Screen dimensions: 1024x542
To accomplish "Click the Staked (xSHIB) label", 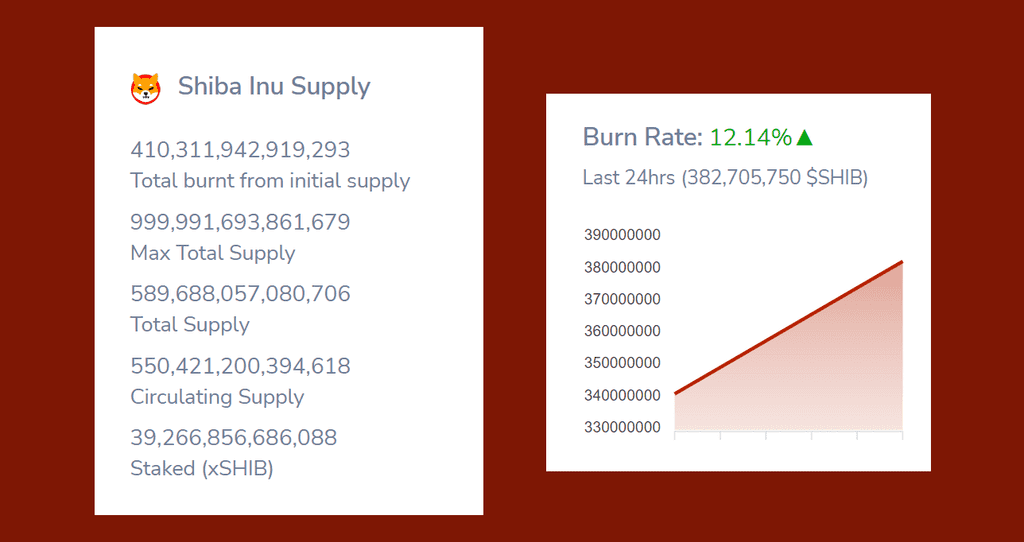I will pos(202,469).
